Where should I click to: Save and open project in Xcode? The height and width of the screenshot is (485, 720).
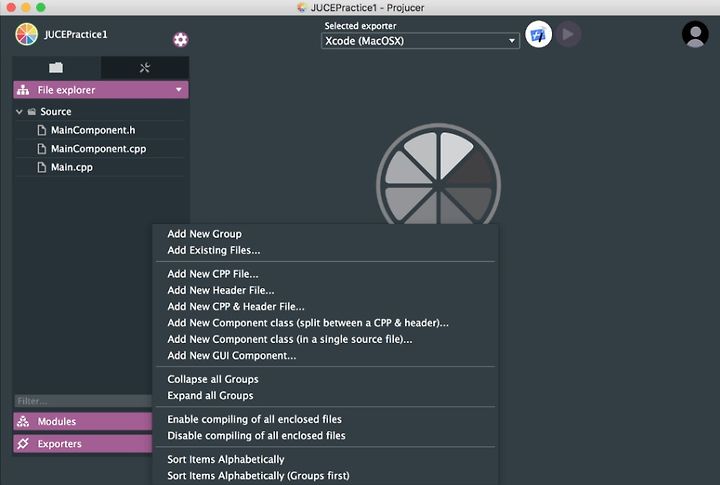click(x=538, y=34)
